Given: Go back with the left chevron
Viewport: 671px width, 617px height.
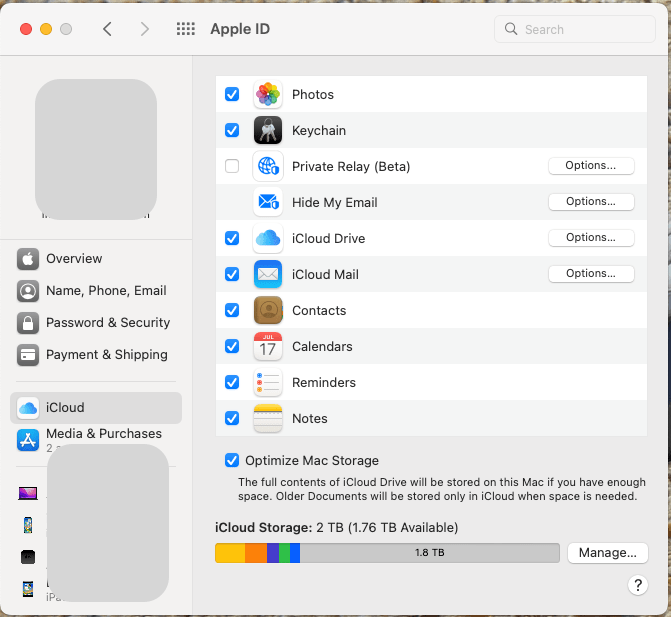Looking at the screenshot, I should pos(107,29).
